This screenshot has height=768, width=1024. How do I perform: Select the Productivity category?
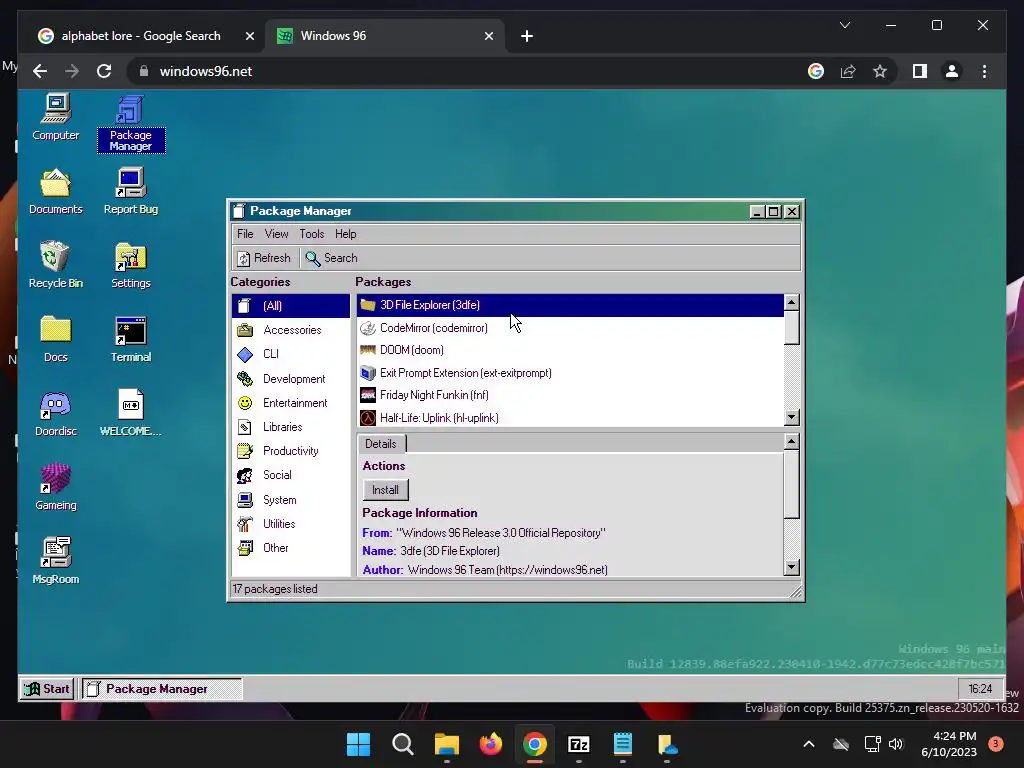[291, 451]
